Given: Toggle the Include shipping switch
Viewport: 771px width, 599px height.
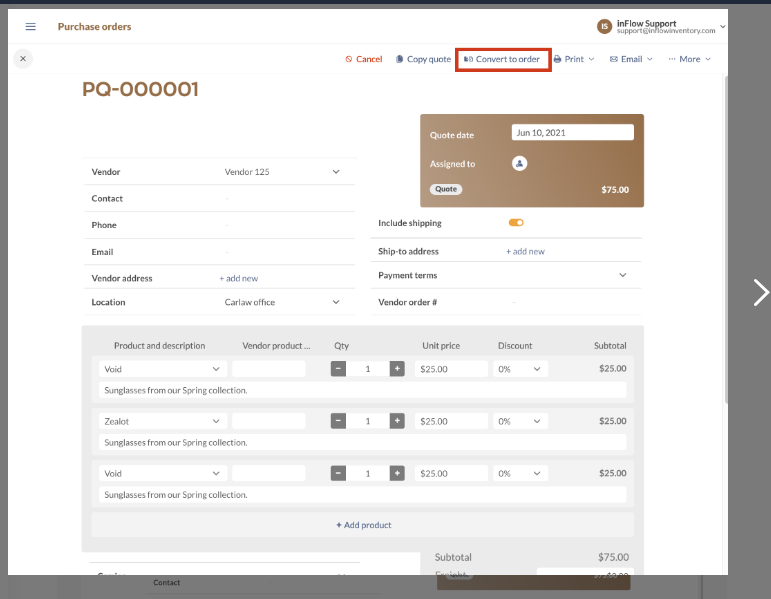Looking at the screenshot, I should [x=516, y=223].
